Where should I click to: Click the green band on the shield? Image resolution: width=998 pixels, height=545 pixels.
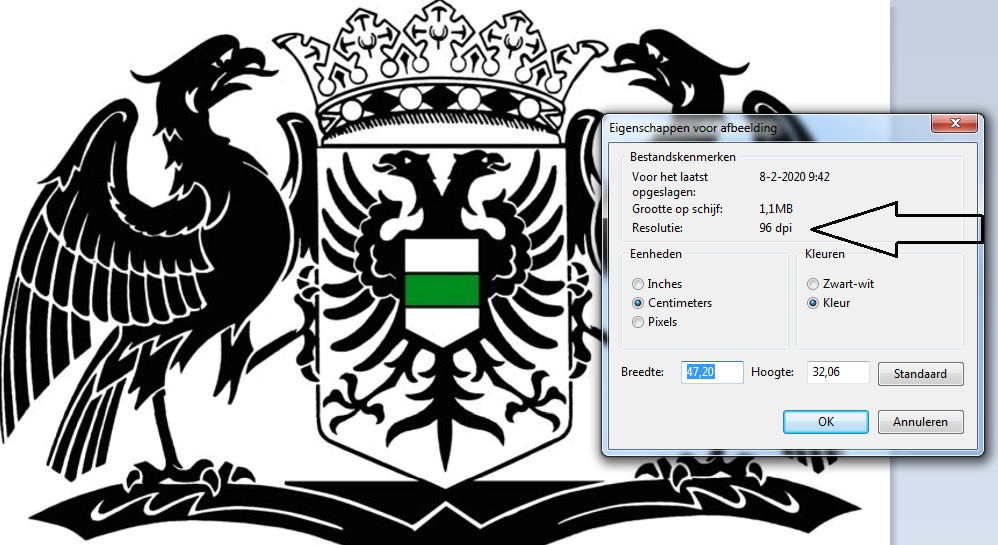coord(442,290)
